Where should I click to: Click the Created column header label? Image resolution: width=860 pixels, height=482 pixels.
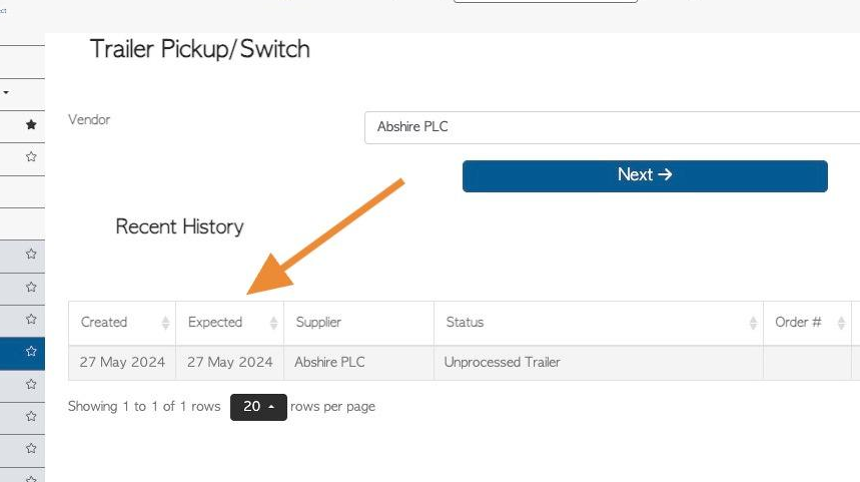click(104, 322)
